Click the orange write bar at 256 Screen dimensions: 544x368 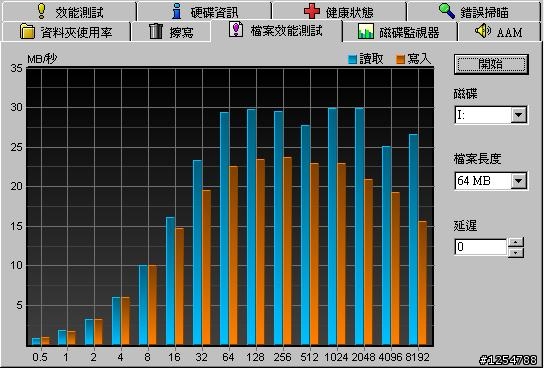(287, 251)
